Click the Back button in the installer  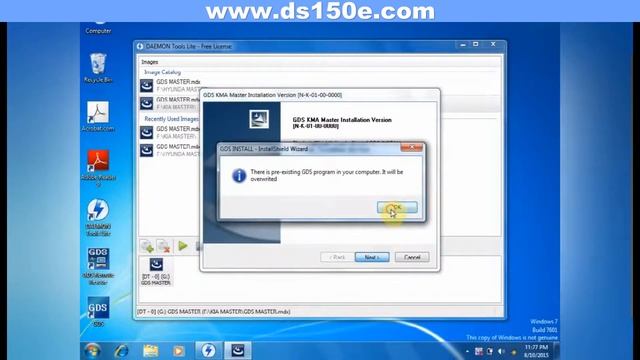tap(337, 257)
